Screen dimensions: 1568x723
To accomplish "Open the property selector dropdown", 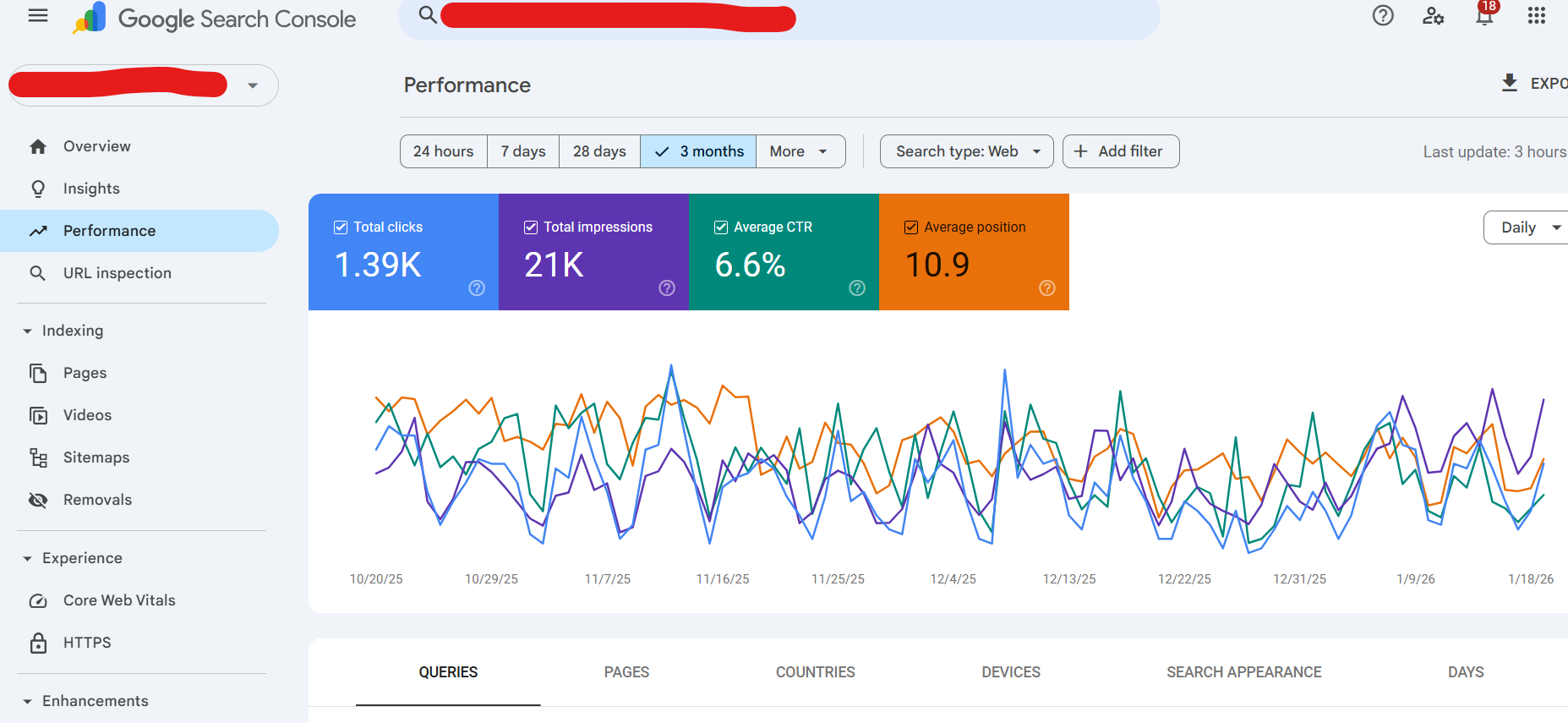I will click(x=252, y=85).
